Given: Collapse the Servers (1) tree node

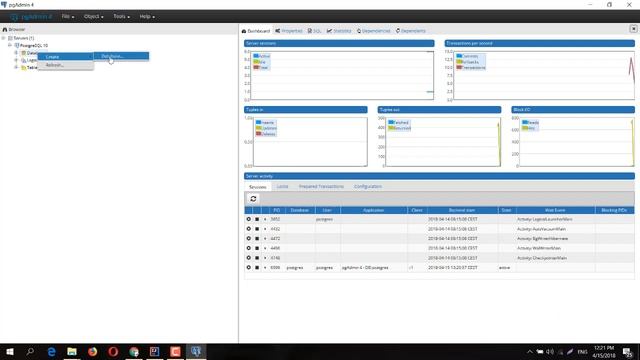Looking at the screenshot, I should point(3,38).
